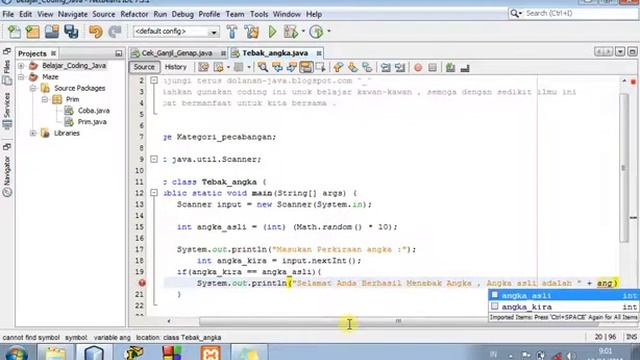This screenshot has width=640, height=360.
Task: Toggle Bookmark on current line
Action: [367, 67]
